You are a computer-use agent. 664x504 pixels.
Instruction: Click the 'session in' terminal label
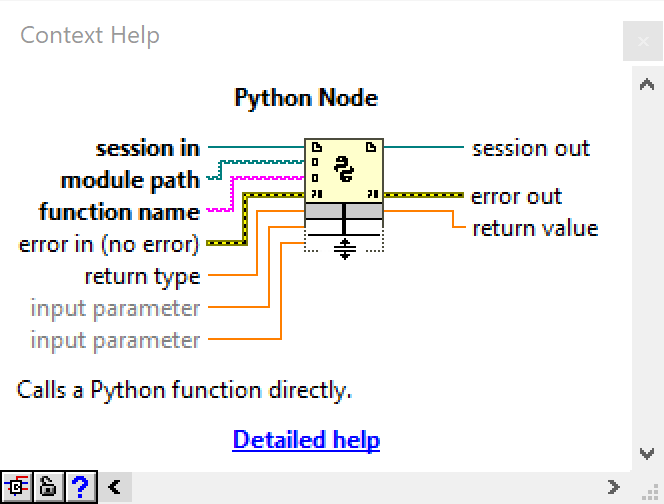[147, 149]
